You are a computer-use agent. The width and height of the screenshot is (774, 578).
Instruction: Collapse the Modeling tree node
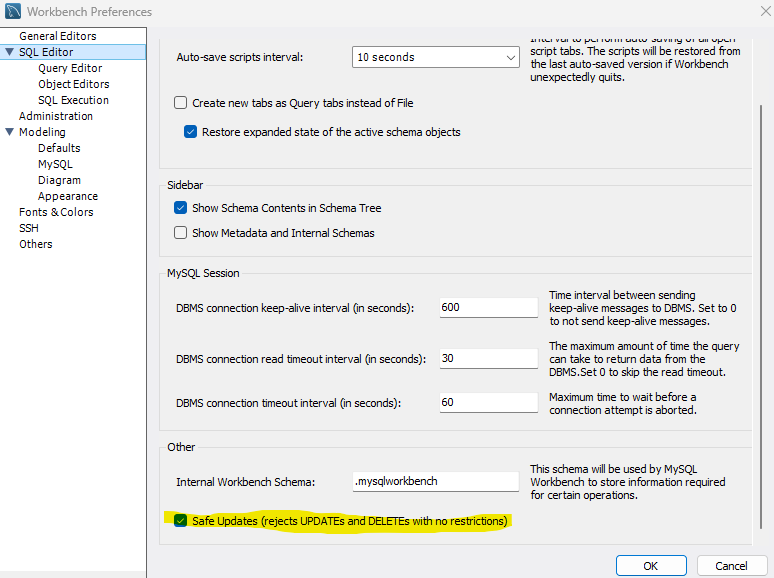click(x=9, y=132)
